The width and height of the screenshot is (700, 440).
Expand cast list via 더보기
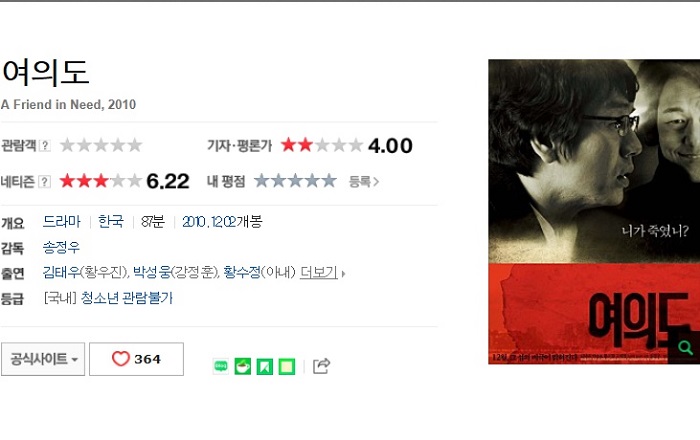click(x=319, y=272)
